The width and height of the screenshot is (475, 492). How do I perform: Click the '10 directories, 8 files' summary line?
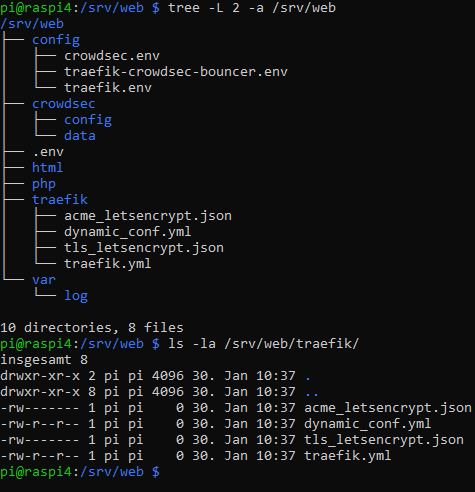coord(92,328)
